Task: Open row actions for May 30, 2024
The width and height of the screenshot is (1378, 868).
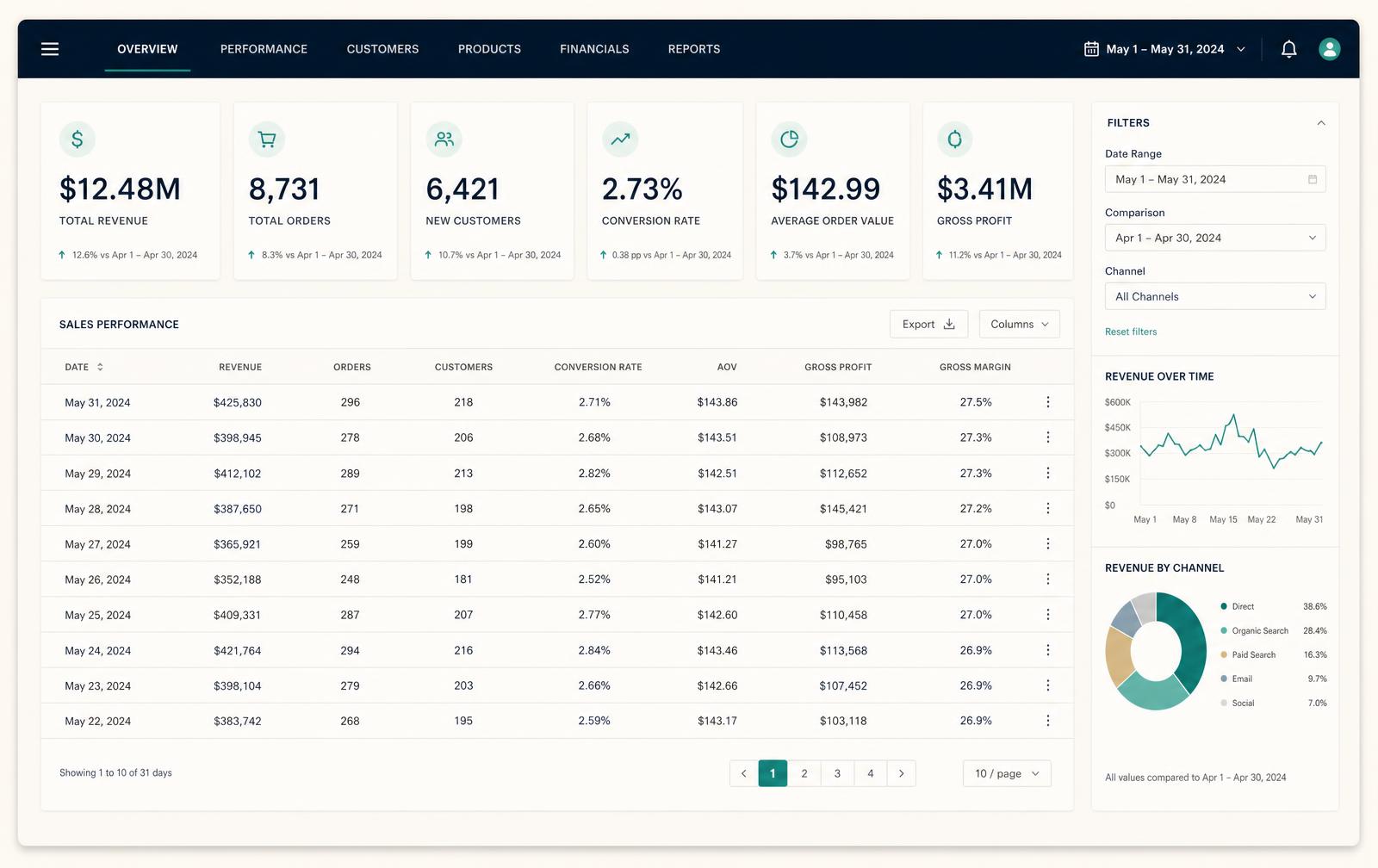Action: click(1048, 437)
